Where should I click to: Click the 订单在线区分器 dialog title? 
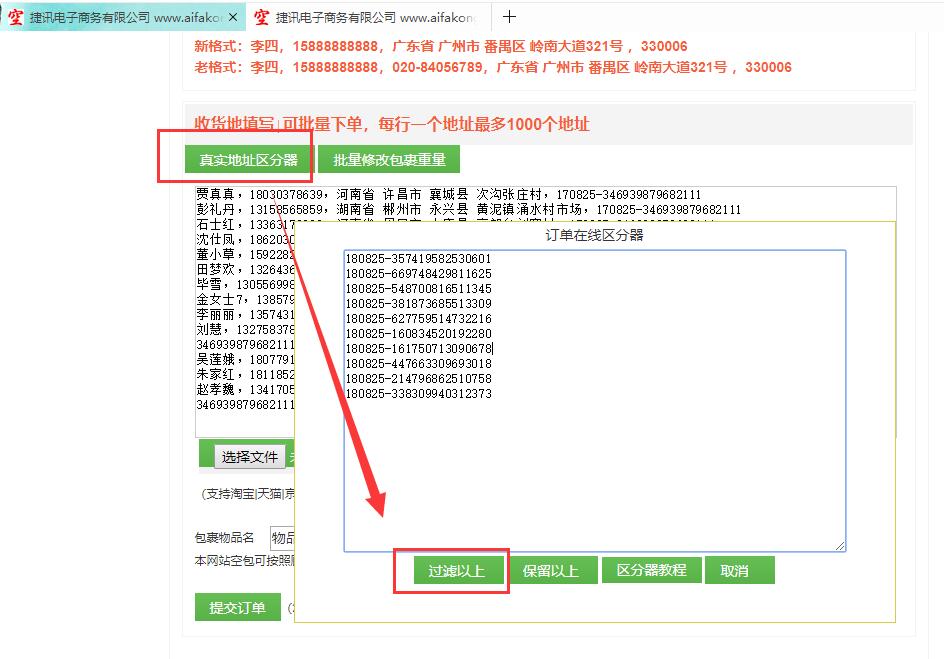pyautogui.click(x=594, y=235)
